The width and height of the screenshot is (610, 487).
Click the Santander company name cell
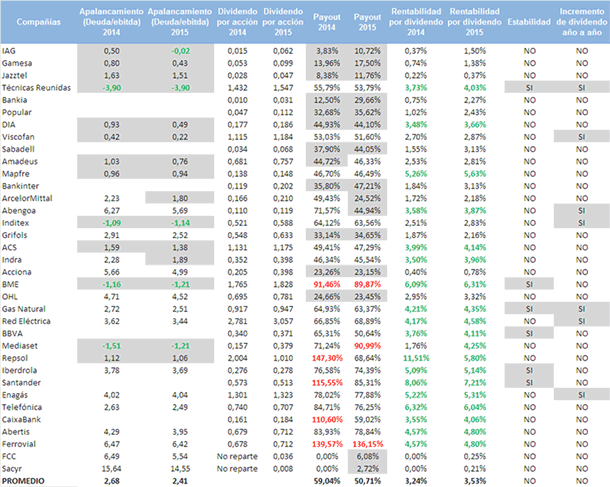point(21,383)
